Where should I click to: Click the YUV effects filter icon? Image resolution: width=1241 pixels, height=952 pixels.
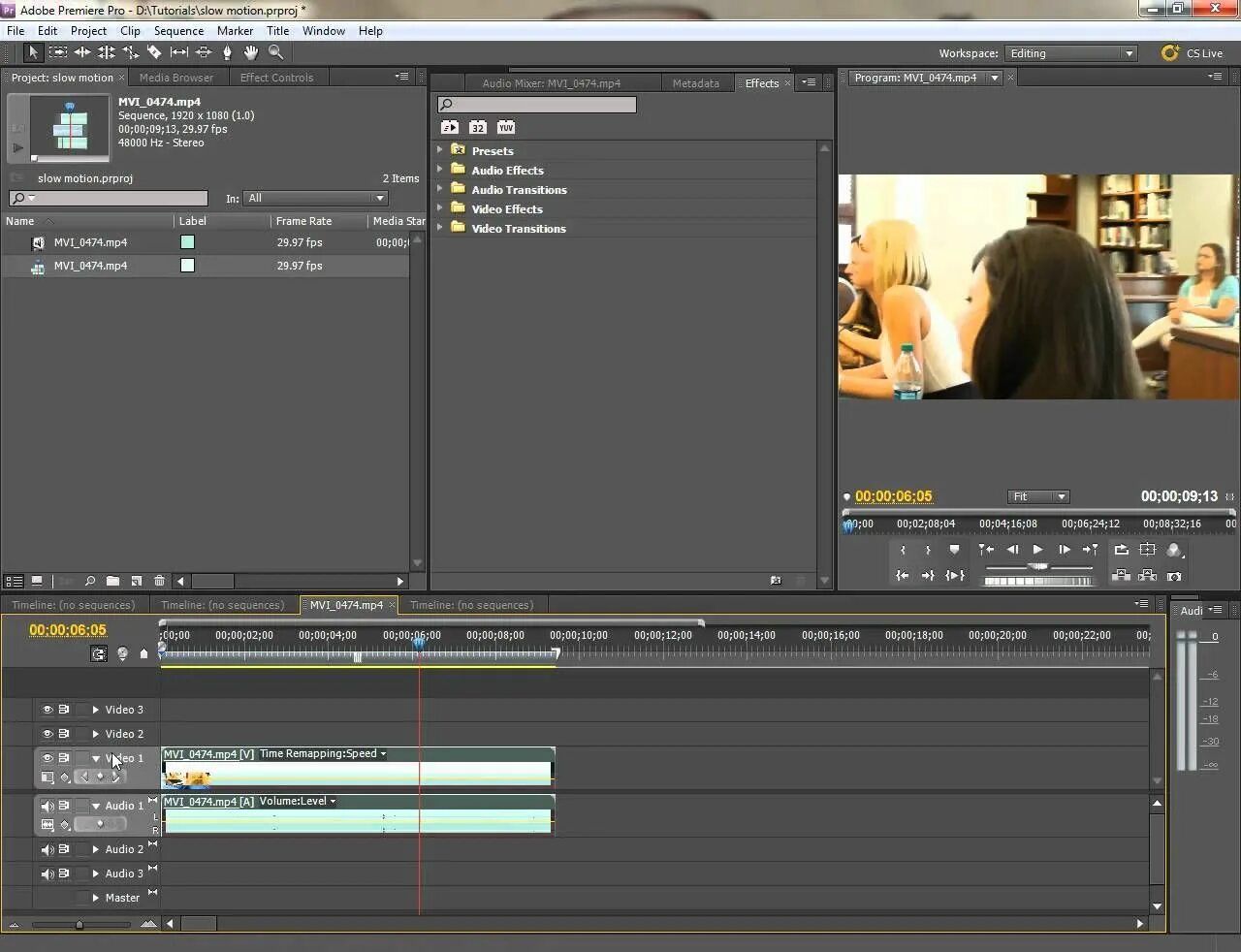click(x=505, y=127)
